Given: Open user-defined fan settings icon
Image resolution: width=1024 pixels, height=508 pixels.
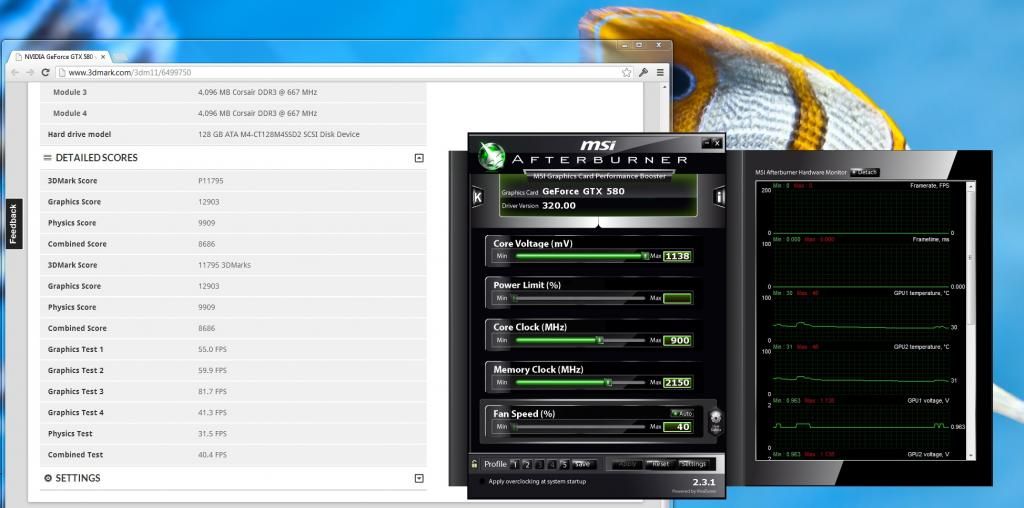Looking at the screenshot, I should click(715, 420).
